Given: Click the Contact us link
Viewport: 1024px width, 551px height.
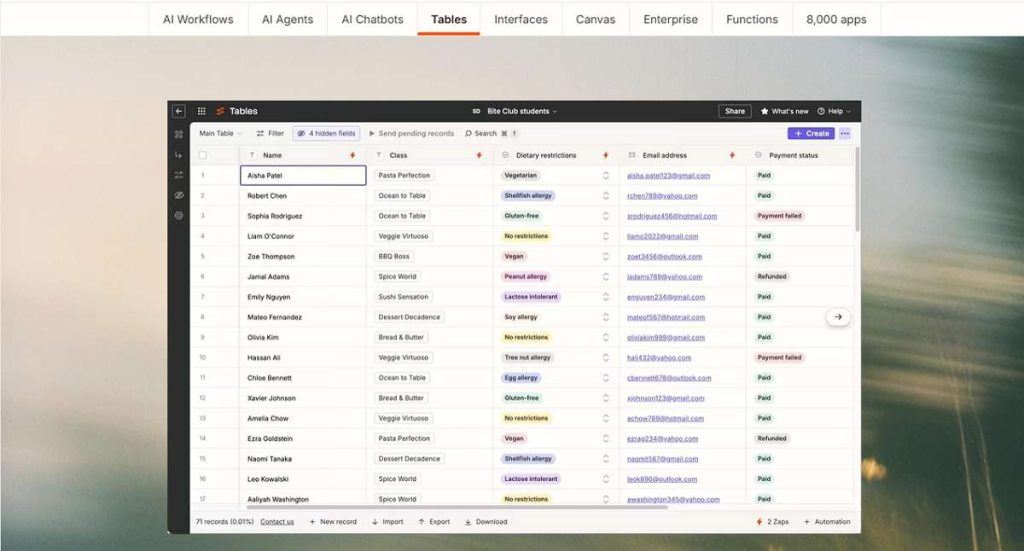Looking at the screenshot, I should coord(277,522).
